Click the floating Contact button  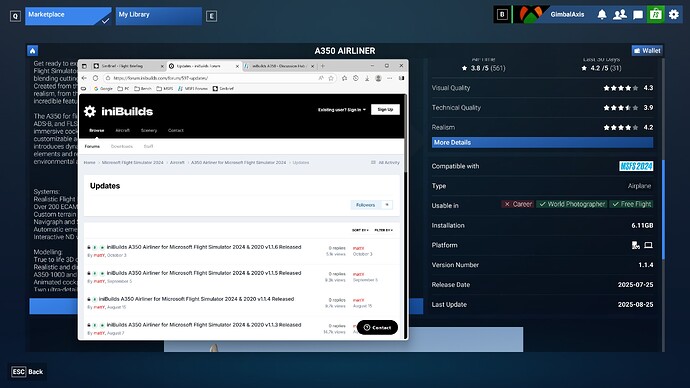[377, 327]
